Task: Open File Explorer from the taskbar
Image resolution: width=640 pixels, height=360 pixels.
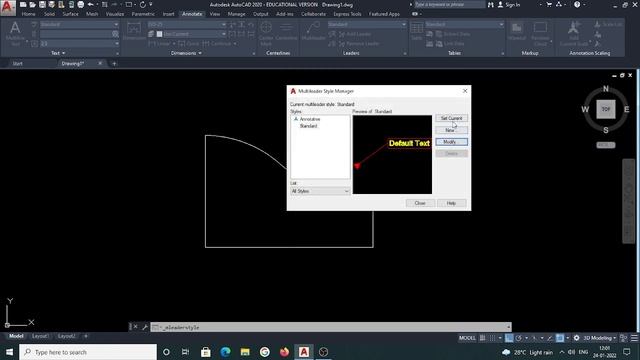Action: [x=245, y=352]
